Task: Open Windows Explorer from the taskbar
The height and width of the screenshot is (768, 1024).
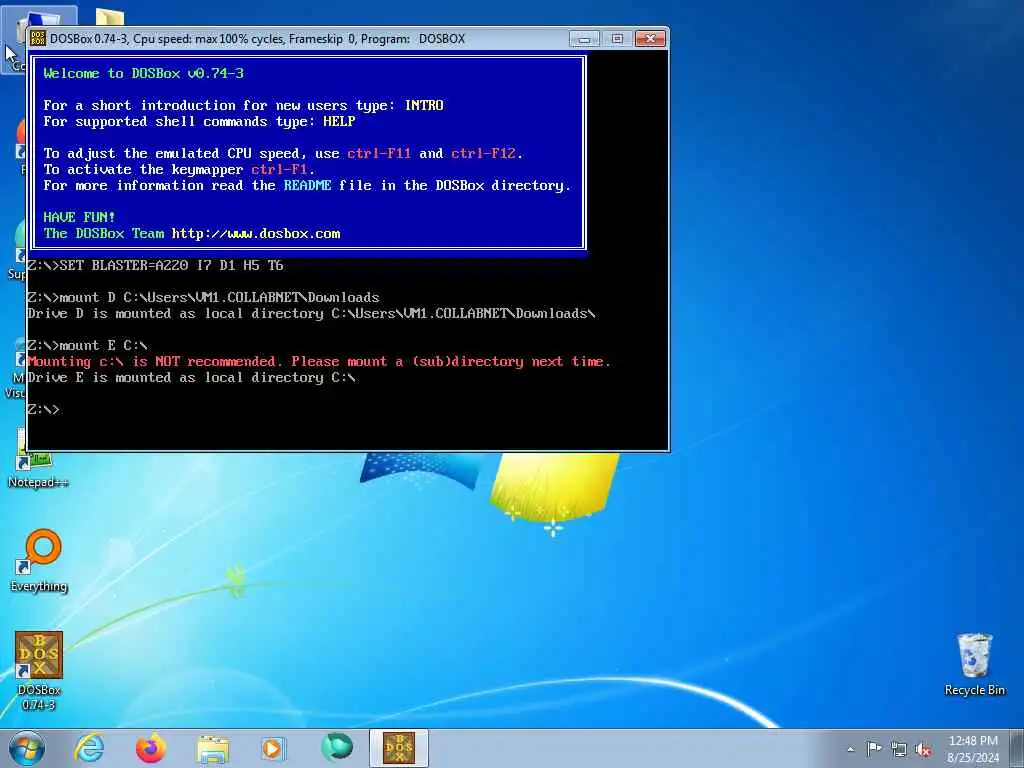Action: tap(213, 750)
